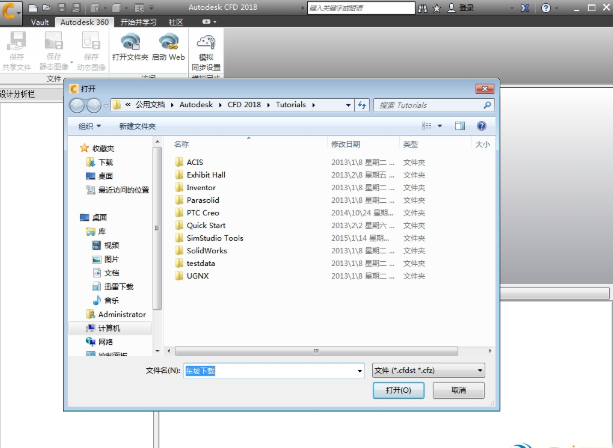Click the search magnifier in Tutorials search box
613x448 pixels.
coord(487,105)
